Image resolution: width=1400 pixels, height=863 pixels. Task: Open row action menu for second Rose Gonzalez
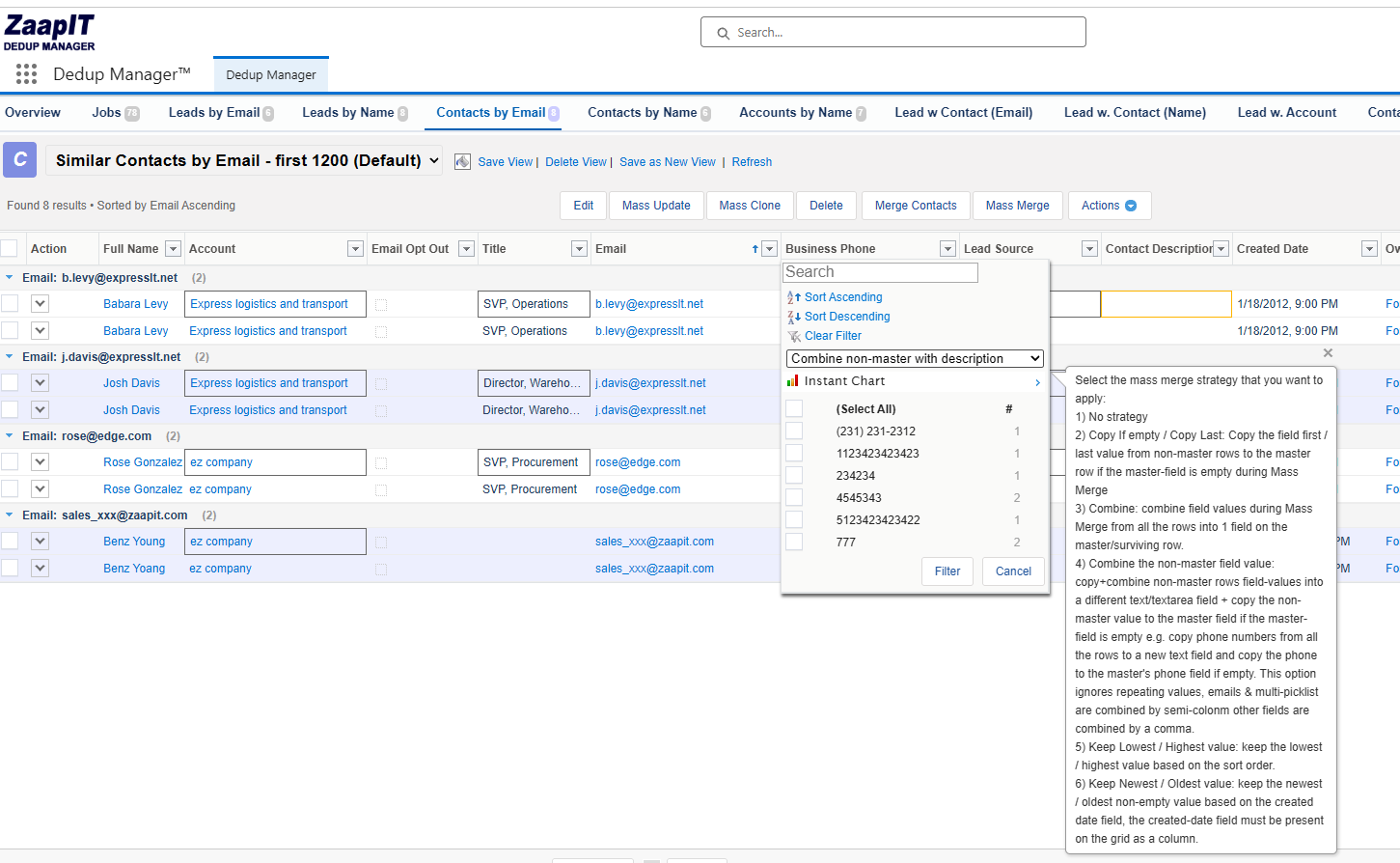click(x=40, y=488)
